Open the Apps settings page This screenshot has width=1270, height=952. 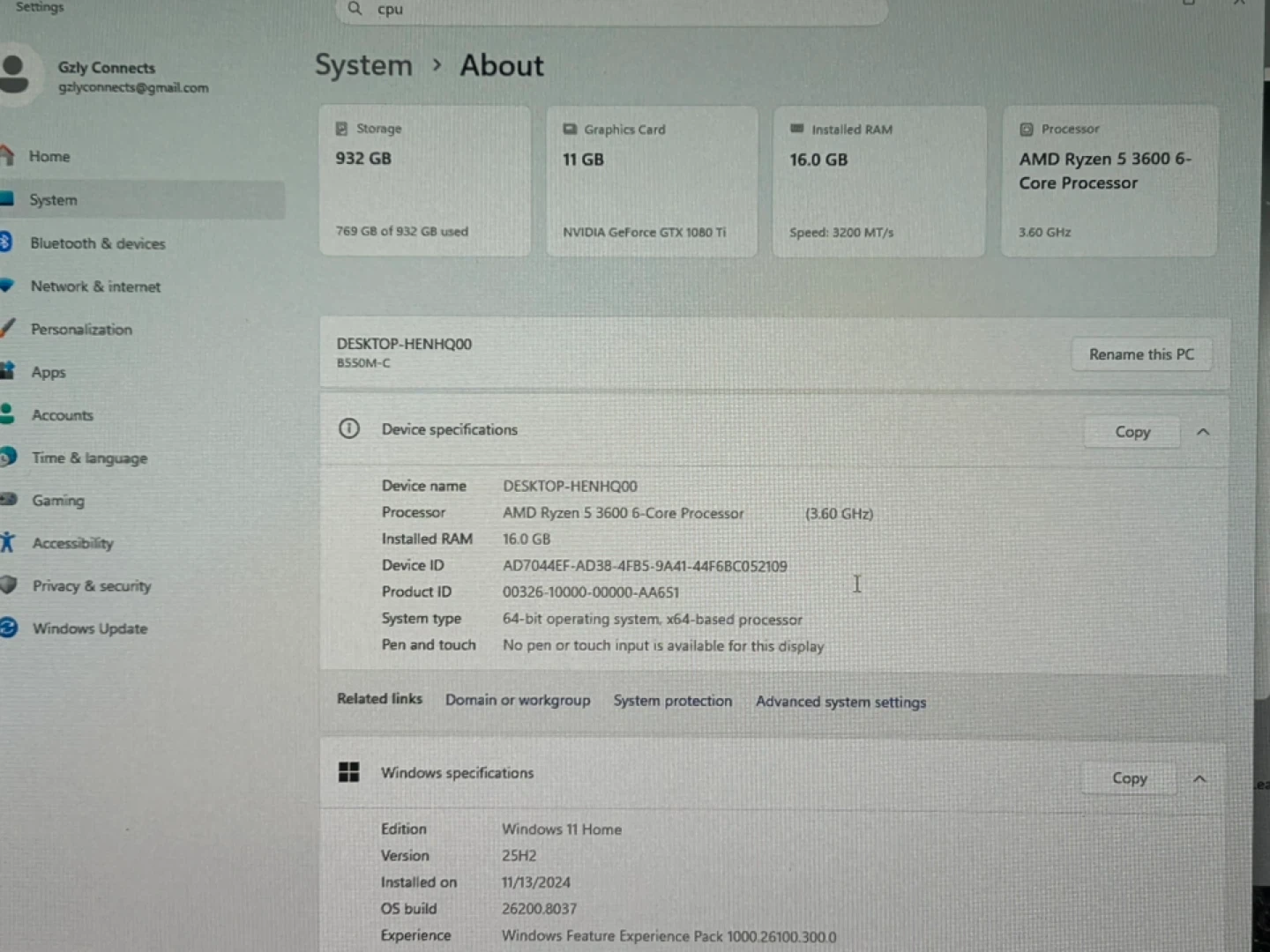[49, 372]
